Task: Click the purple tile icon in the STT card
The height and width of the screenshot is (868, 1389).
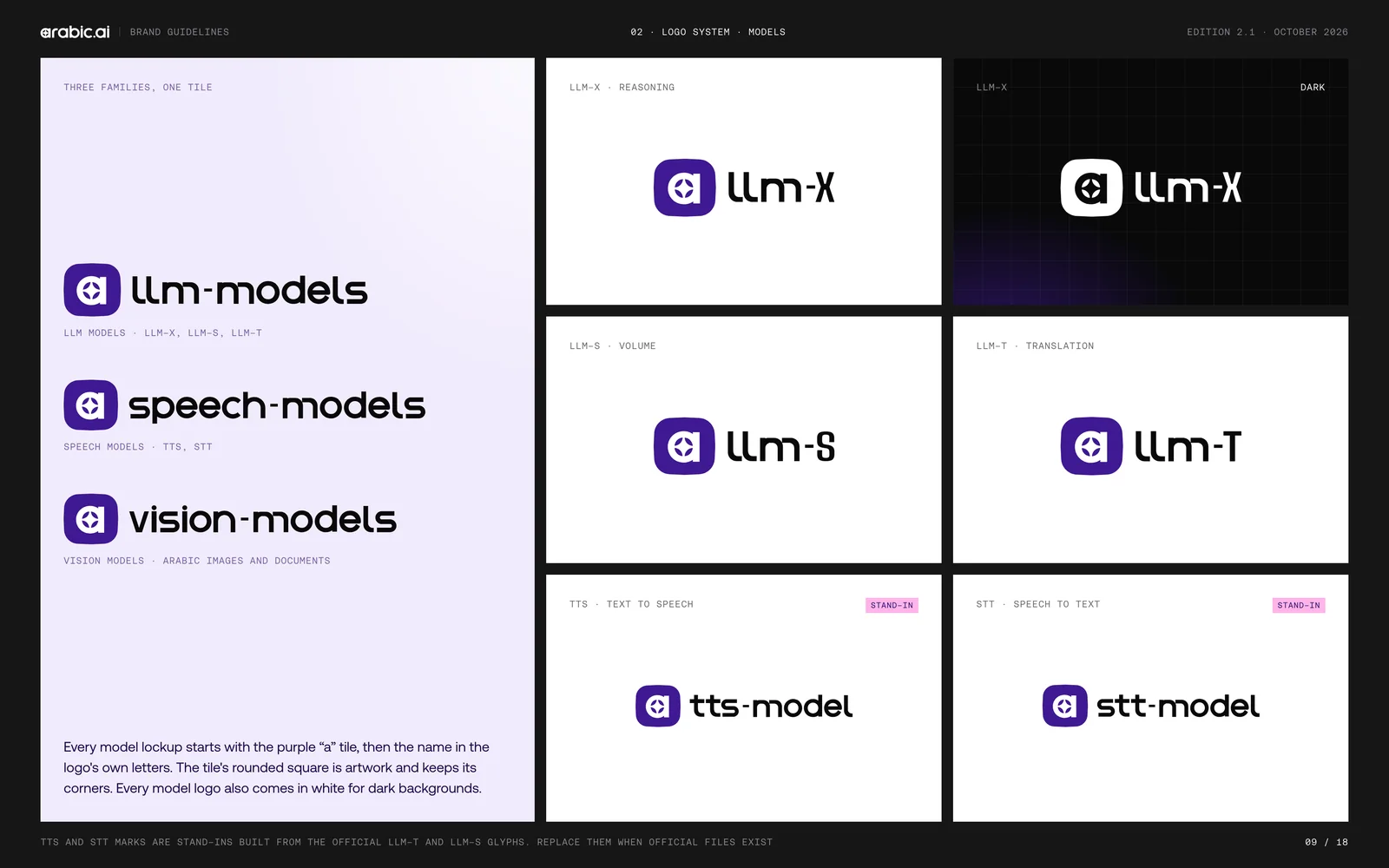Action: pos(1065,706)
